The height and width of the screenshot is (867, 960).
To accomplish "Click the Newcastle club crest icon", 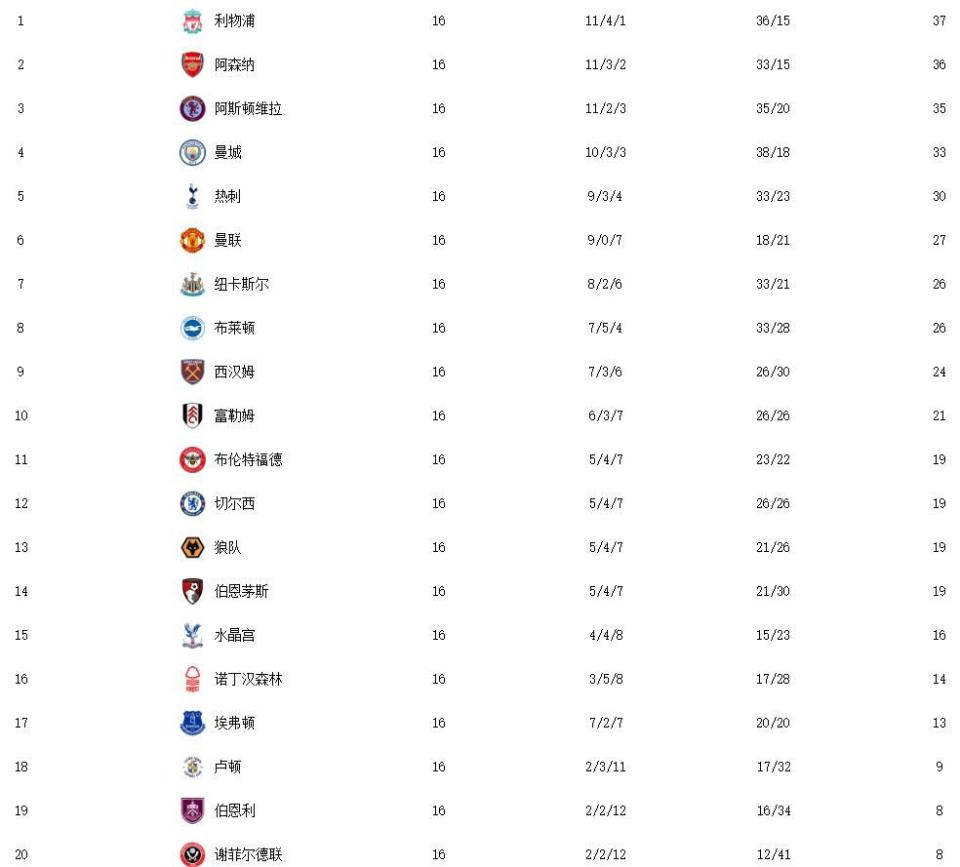I will [192, 285].
